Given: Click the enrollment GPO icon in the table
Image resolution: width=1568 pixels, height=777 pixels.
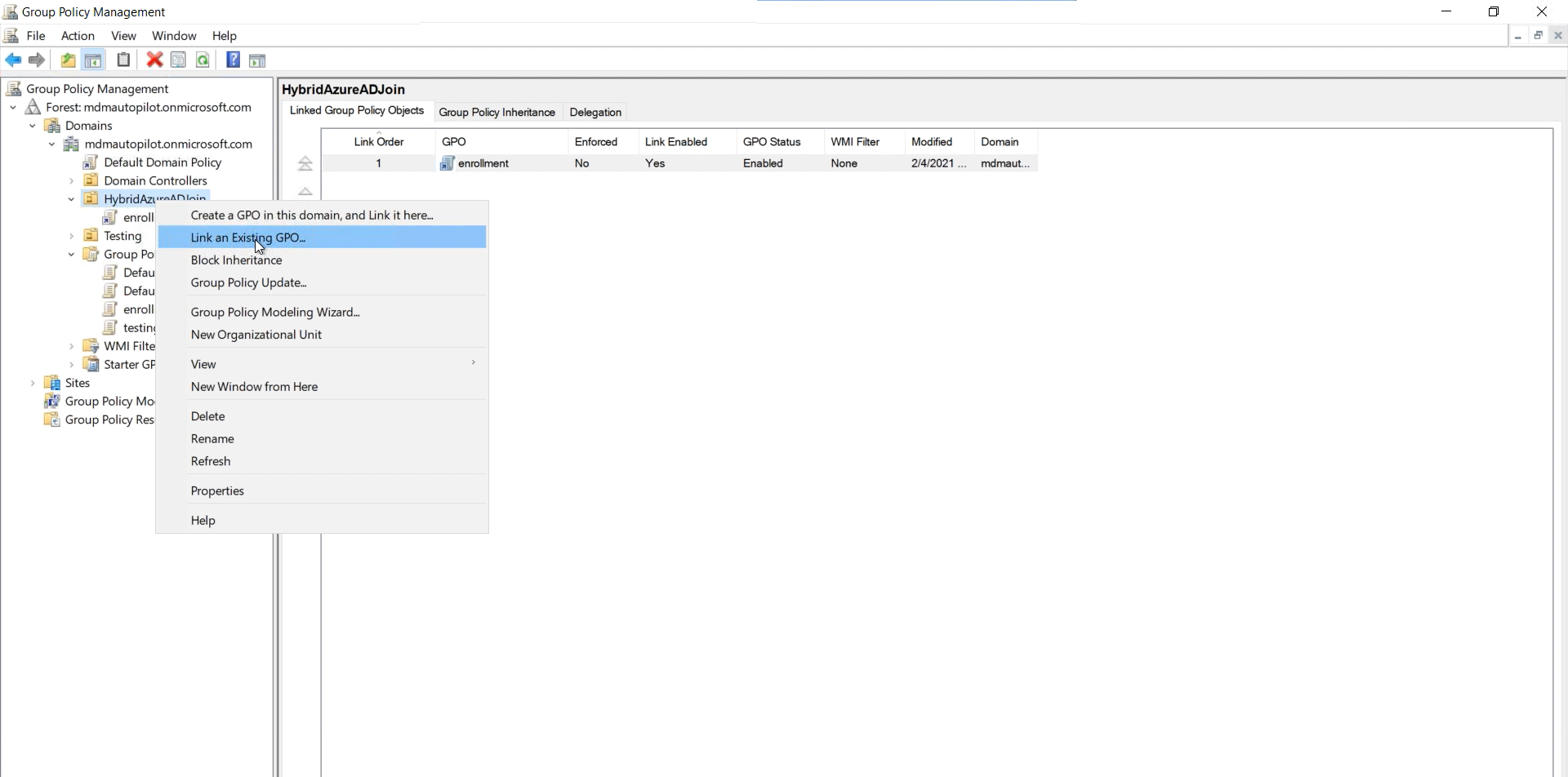Looking at the screenshot, I should 447,163.
